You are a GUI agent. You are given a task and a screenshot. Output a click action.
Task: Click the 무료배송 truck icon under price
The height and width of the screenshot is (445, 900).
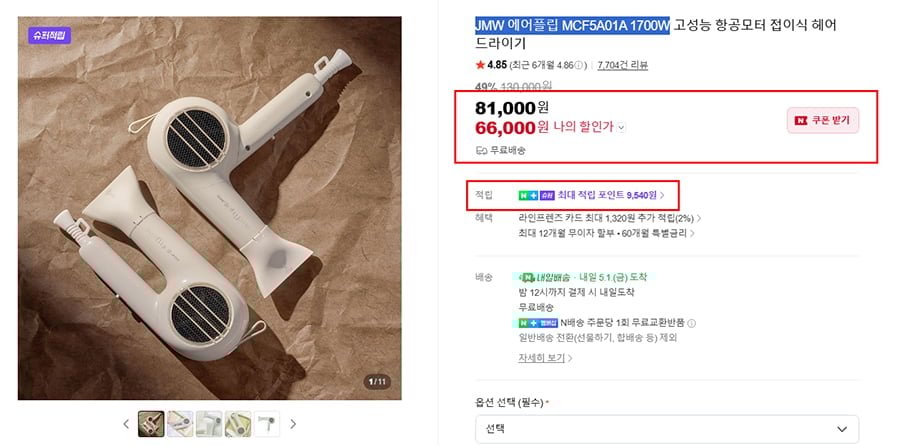481,150
